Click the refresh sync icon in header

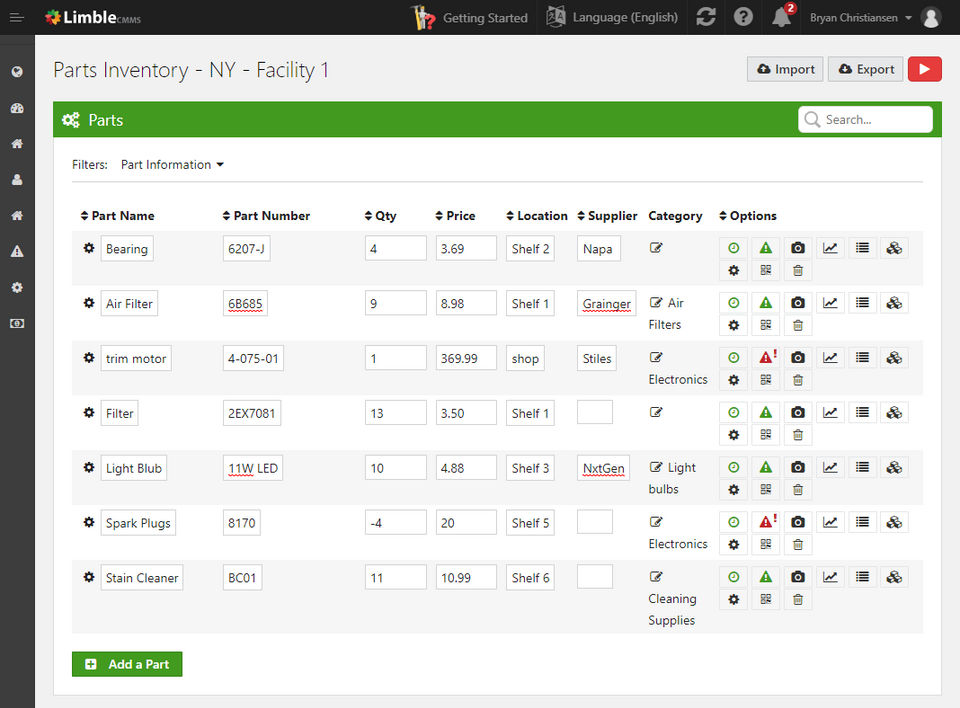click(x=706, y=17)
